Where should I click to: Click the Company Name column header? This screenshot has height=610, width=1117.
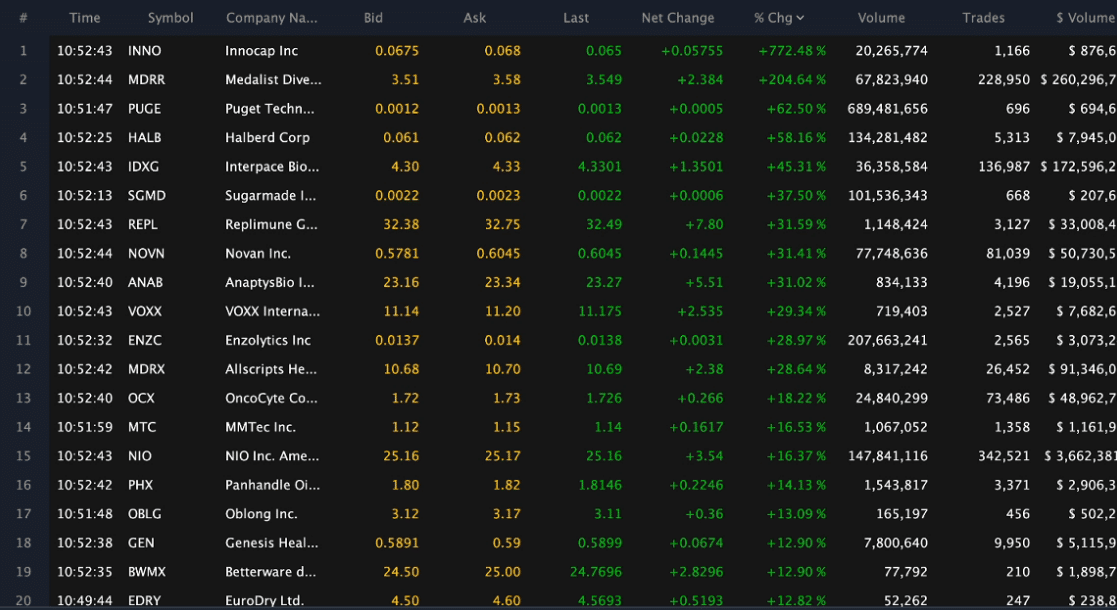(x=271, y=18)
